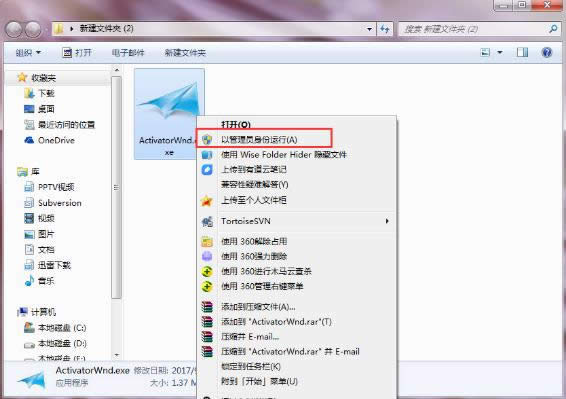Open the 组织 (Organize) dropdown menu
The height and width of the screenshot is (399, 566).
pos(28,53)
